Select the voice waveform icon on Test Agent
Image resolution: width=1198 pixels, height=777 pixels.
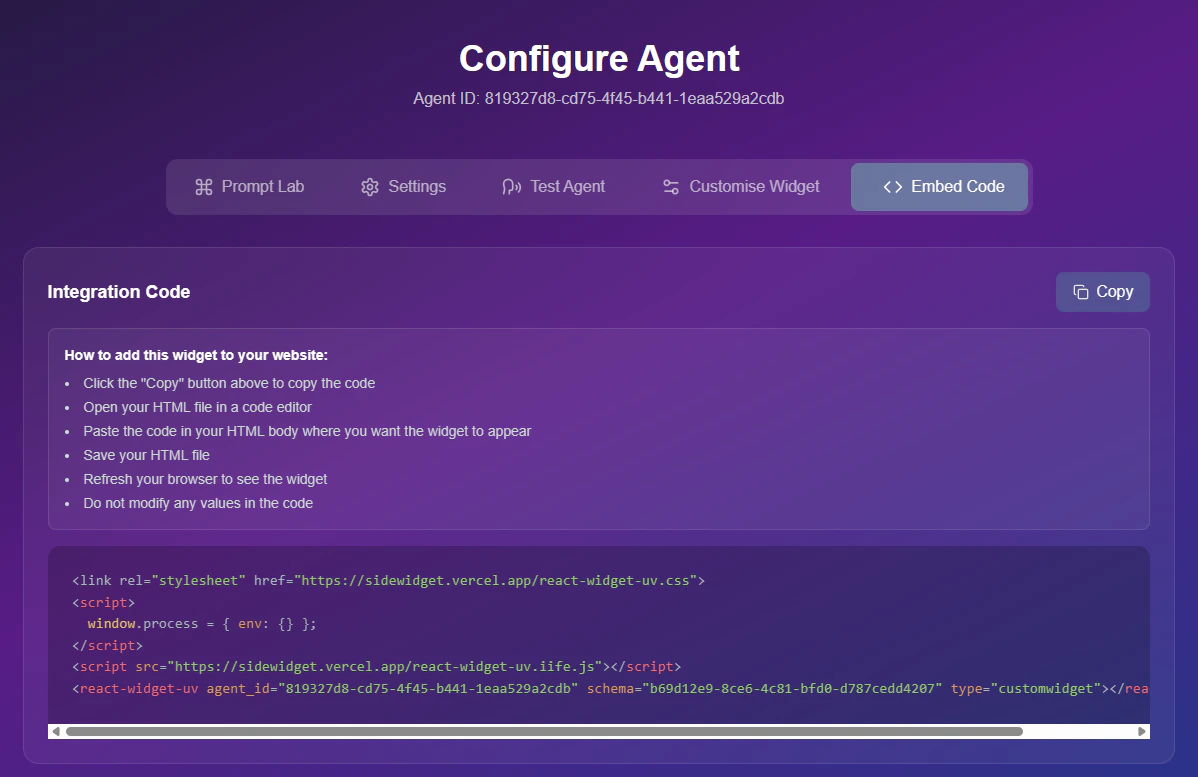(x=510, y=186)
